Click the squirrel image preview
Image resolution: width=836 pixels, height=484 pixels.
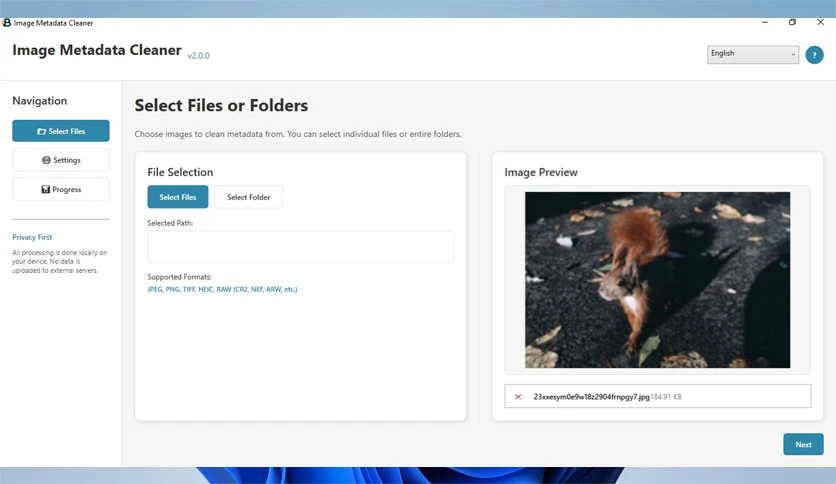(x=657, y=280)
